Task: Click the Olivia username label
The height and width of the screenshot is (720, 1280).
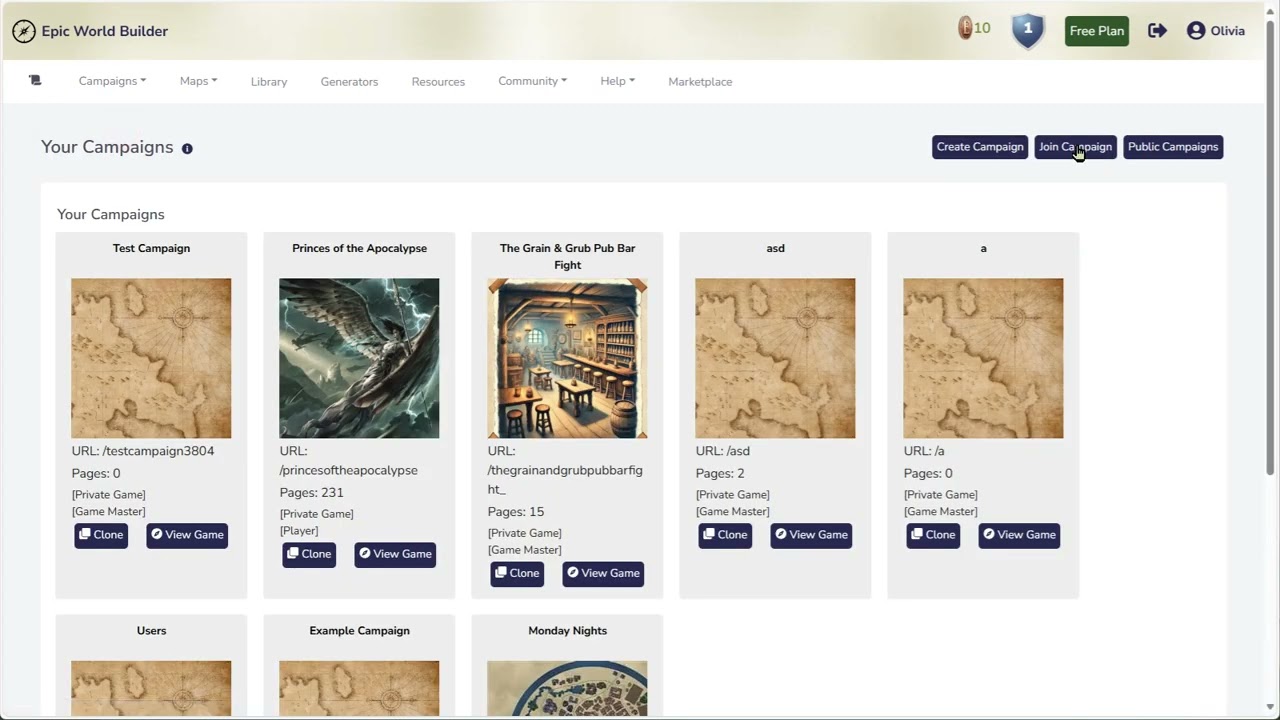Action: point(1228,31)
